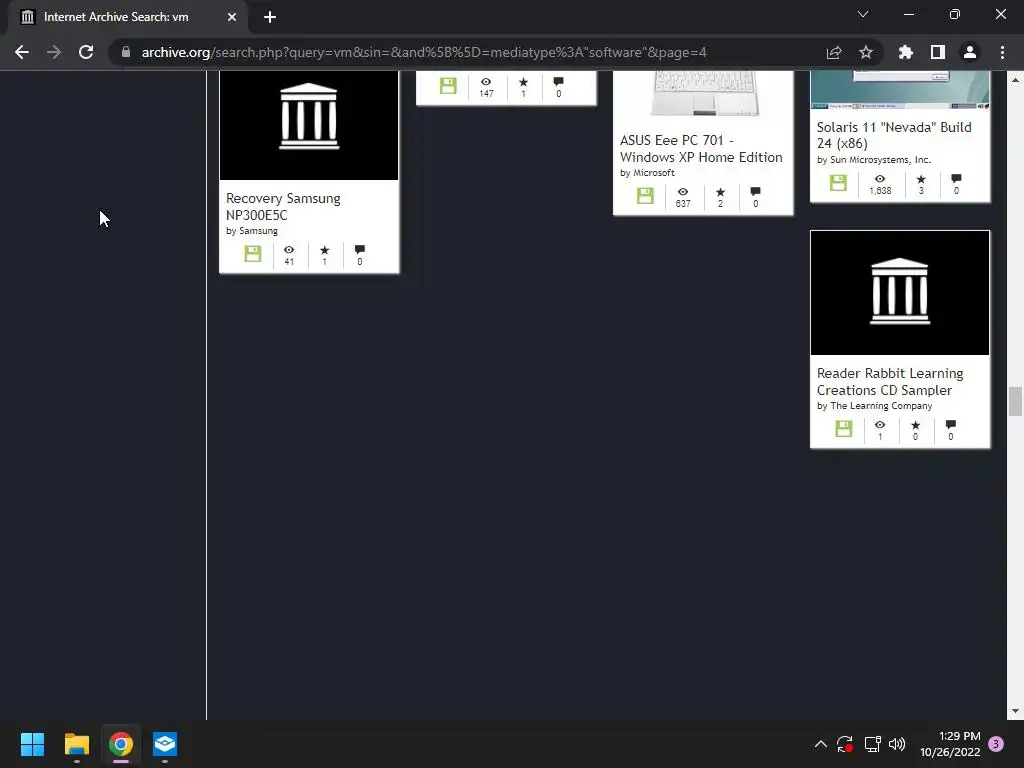Image resolution: width=1024 pixels, height=768 pixels.
Task: Click software disk icon on ASUS card
Action: [645, 195]
